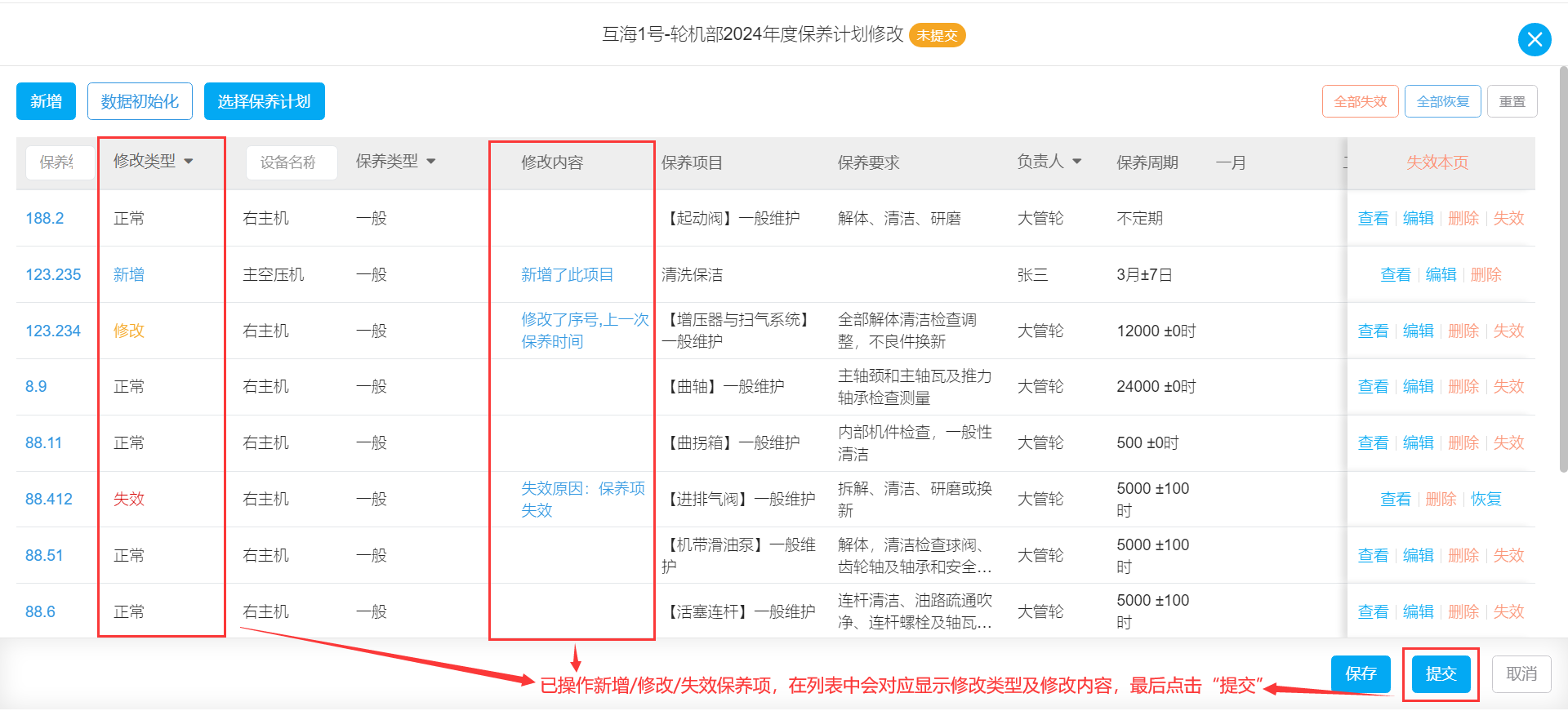This screenshot has height=711, width=1568.
Task: View the invalidated 88.412 row
Action: [x=1396, y=499]
